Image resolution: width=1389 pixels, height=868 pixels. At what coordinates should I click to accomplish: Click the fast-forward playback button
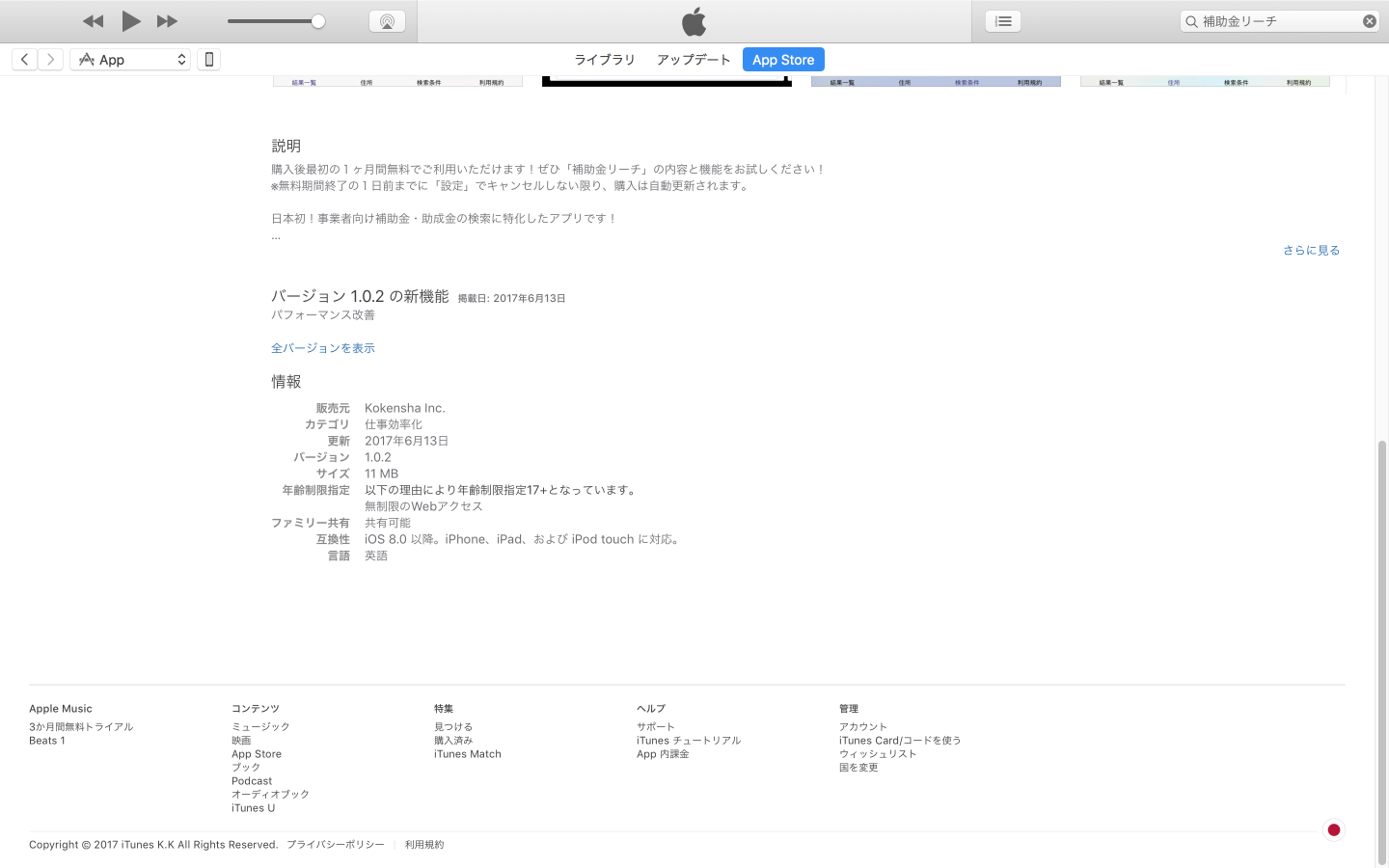(168, 21)
